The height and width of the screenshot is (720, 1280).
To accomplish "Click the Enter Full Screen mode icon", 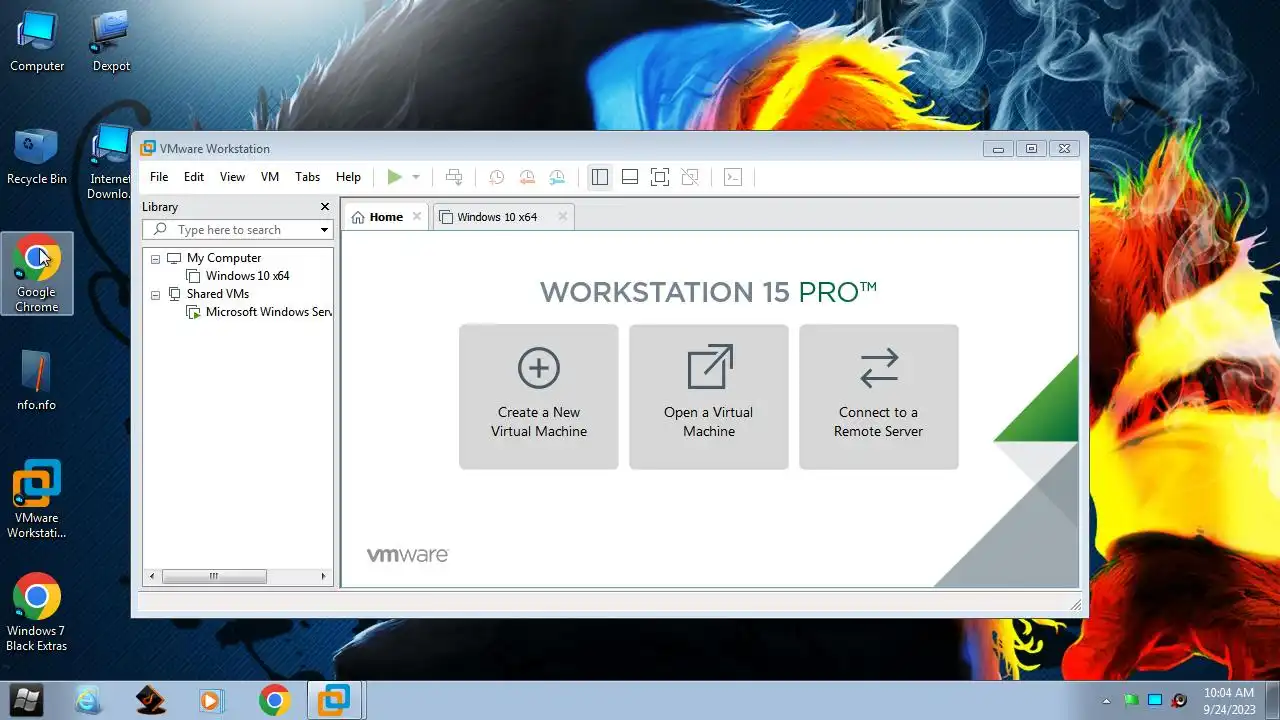I will (660, 177).
